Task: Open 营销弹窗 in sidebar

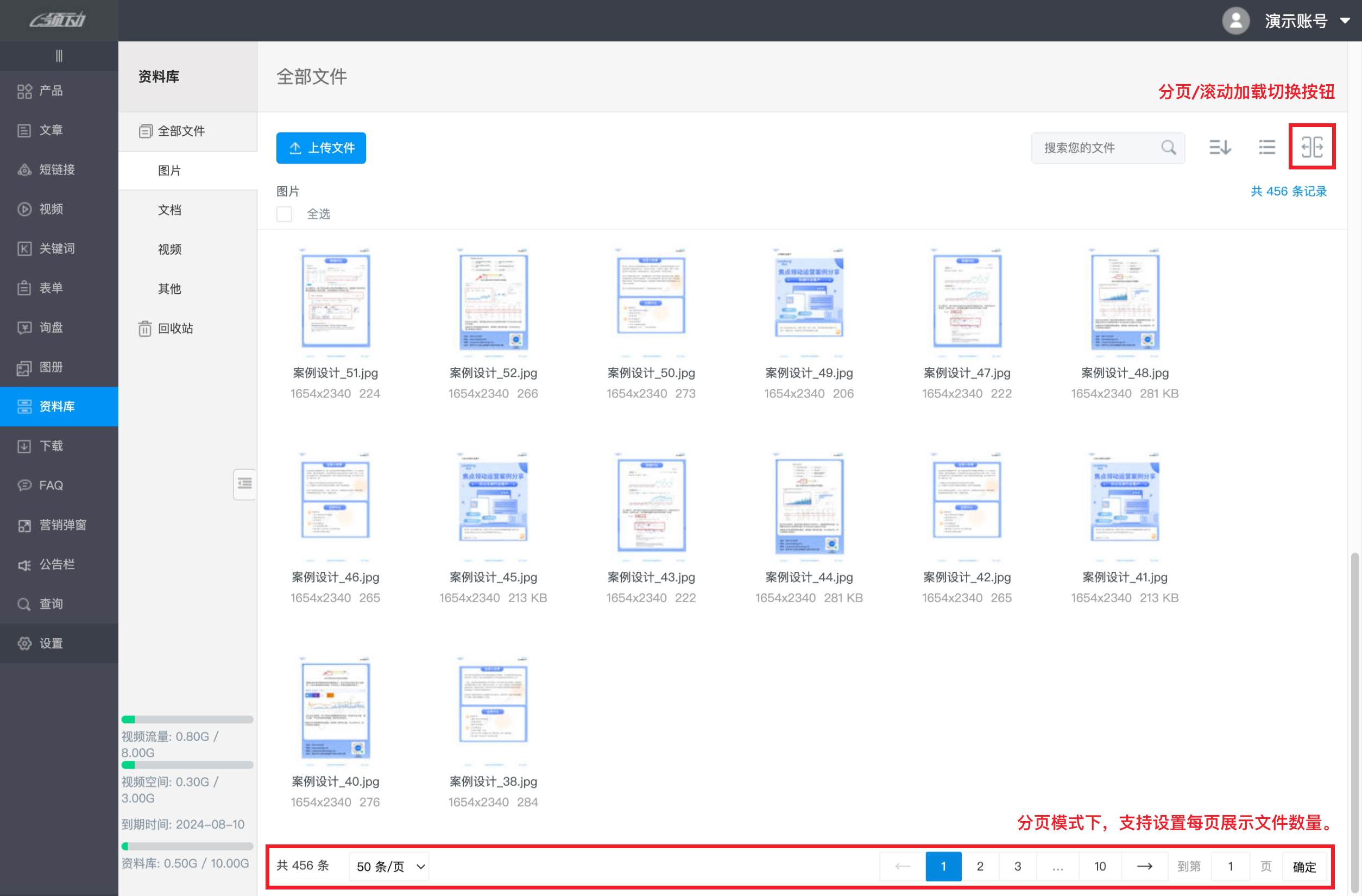Action: (62, 525)
